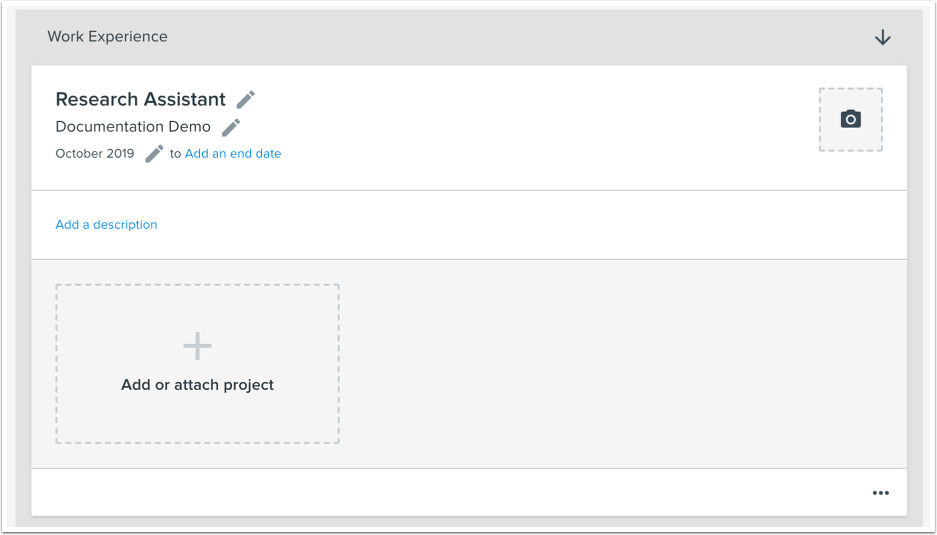Open the three-dot more options menu
Viewport: 937px width, 535px height.
point(881,493)
